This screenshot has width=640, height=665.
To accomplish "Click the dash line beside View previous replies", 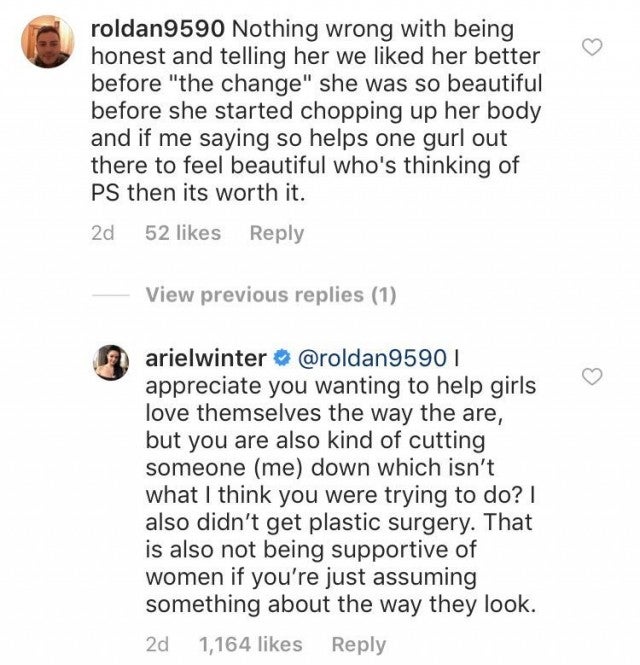I will pos(110,295).
